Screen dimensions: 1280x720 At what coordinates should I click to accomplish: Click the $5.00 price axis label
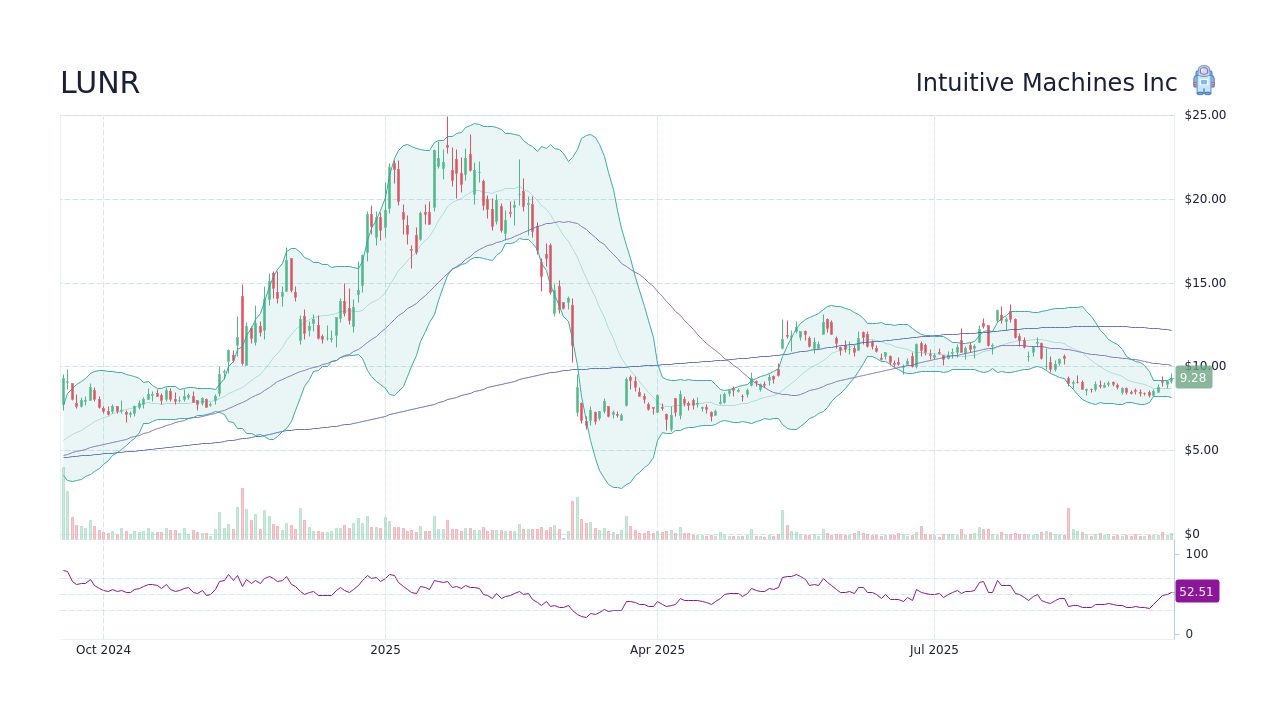(x=1202, y=450)
